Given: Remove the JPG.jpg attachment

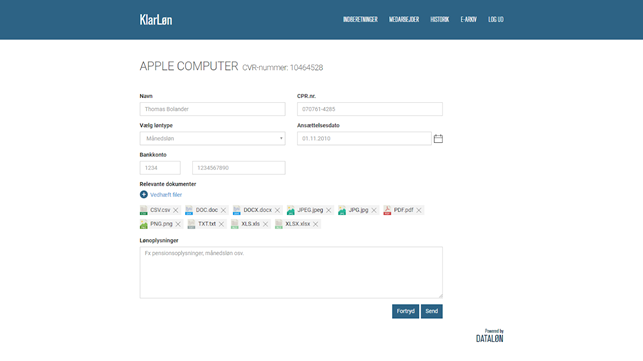Looking at the screenshot, I should [x=374, y=210].
